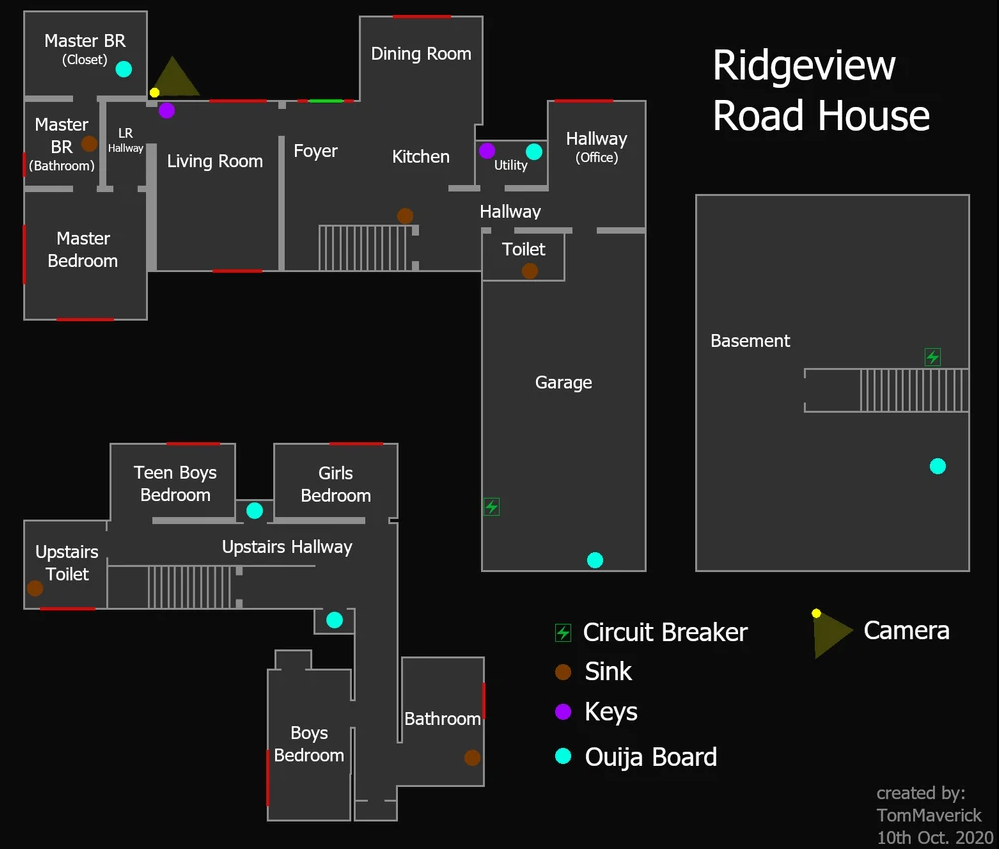Select the Kitchen sink dot above the stairs
This screenshot has height=849, width=999.
(x=405, y=215)
